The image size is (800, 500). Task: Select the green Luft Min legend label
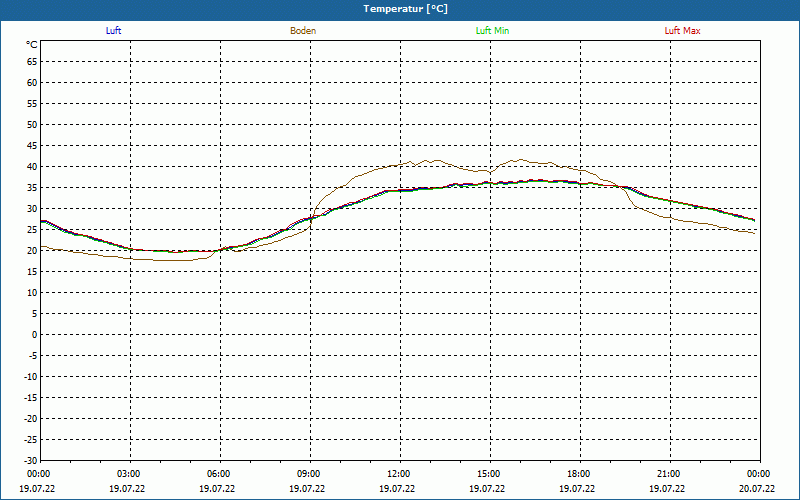point(492,31)
